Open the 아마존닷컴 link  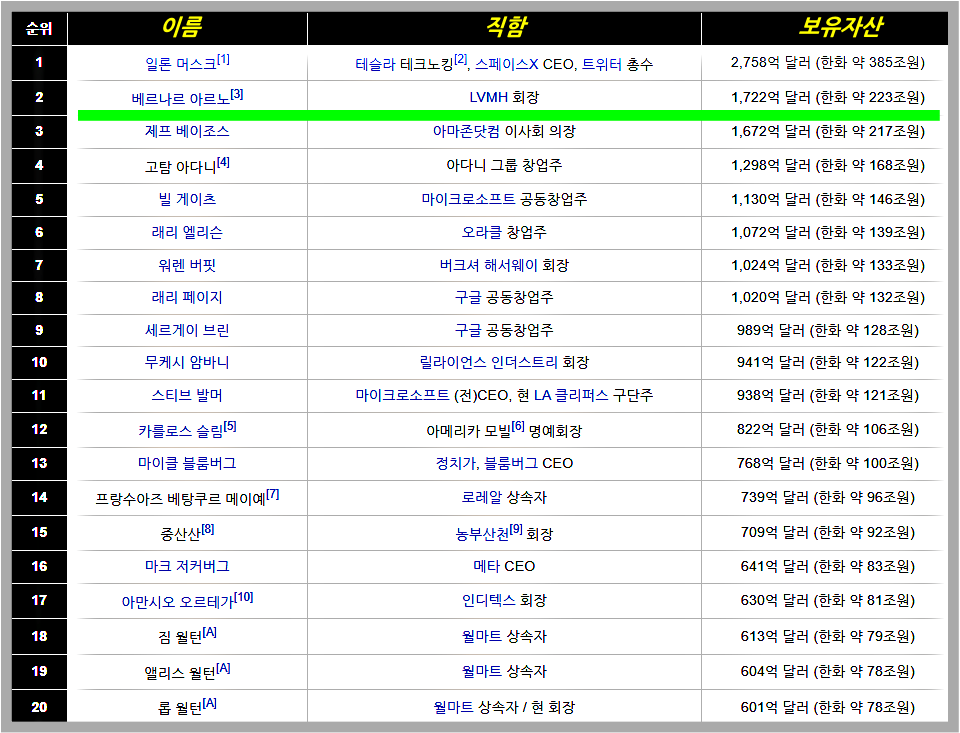467,131
